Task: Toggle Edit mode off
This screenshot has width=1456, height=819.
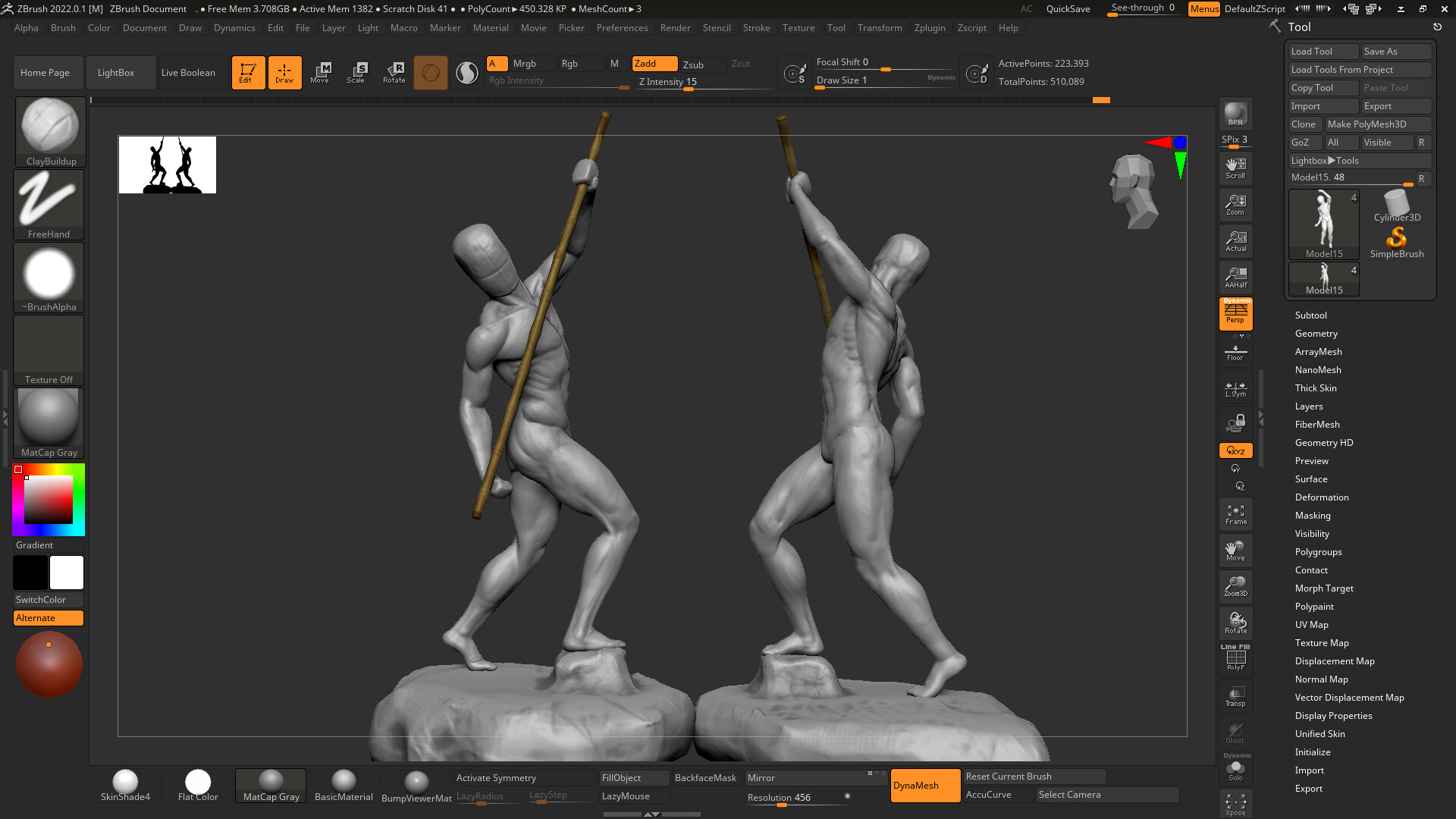Action: (x=248, y=72)
